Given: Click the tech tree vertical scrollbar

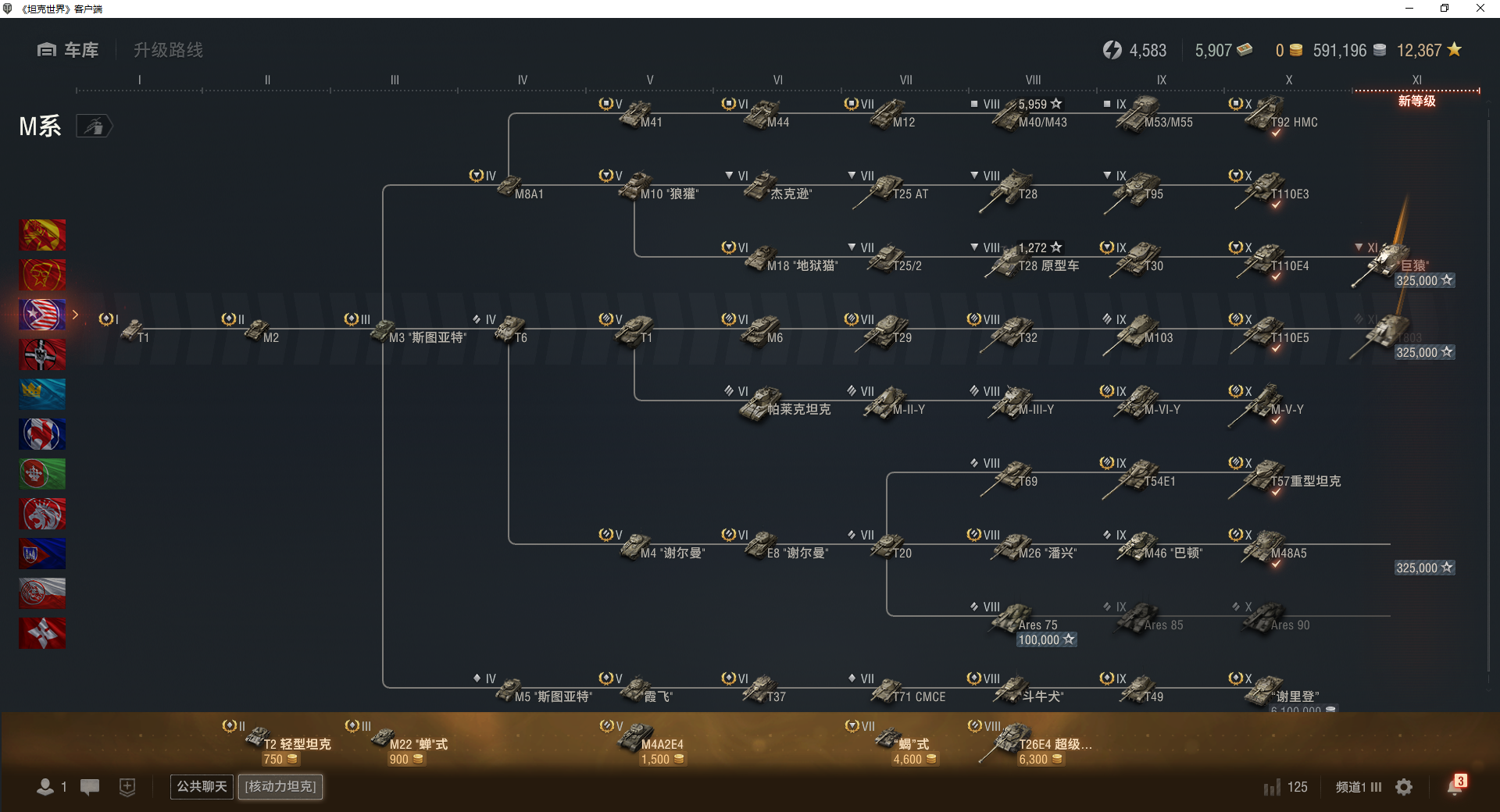Looking at the screenshot, I should click(1490, 394).
